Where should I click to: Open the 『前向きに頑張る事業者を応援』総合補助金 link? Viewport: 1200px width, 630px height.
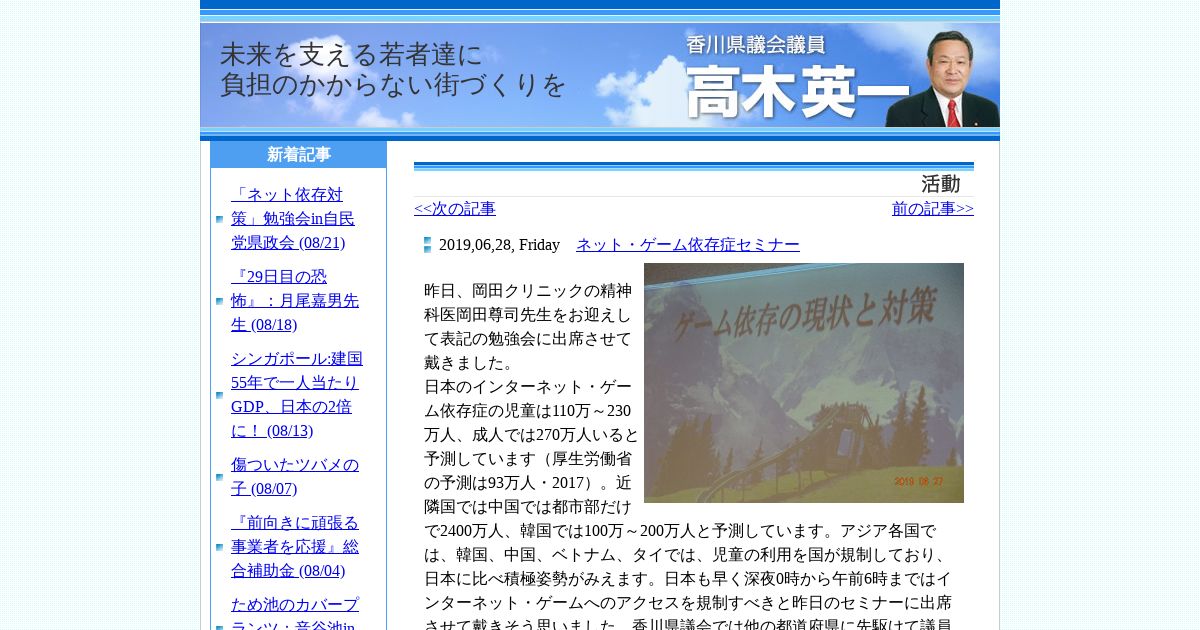[x=295, y=547]
